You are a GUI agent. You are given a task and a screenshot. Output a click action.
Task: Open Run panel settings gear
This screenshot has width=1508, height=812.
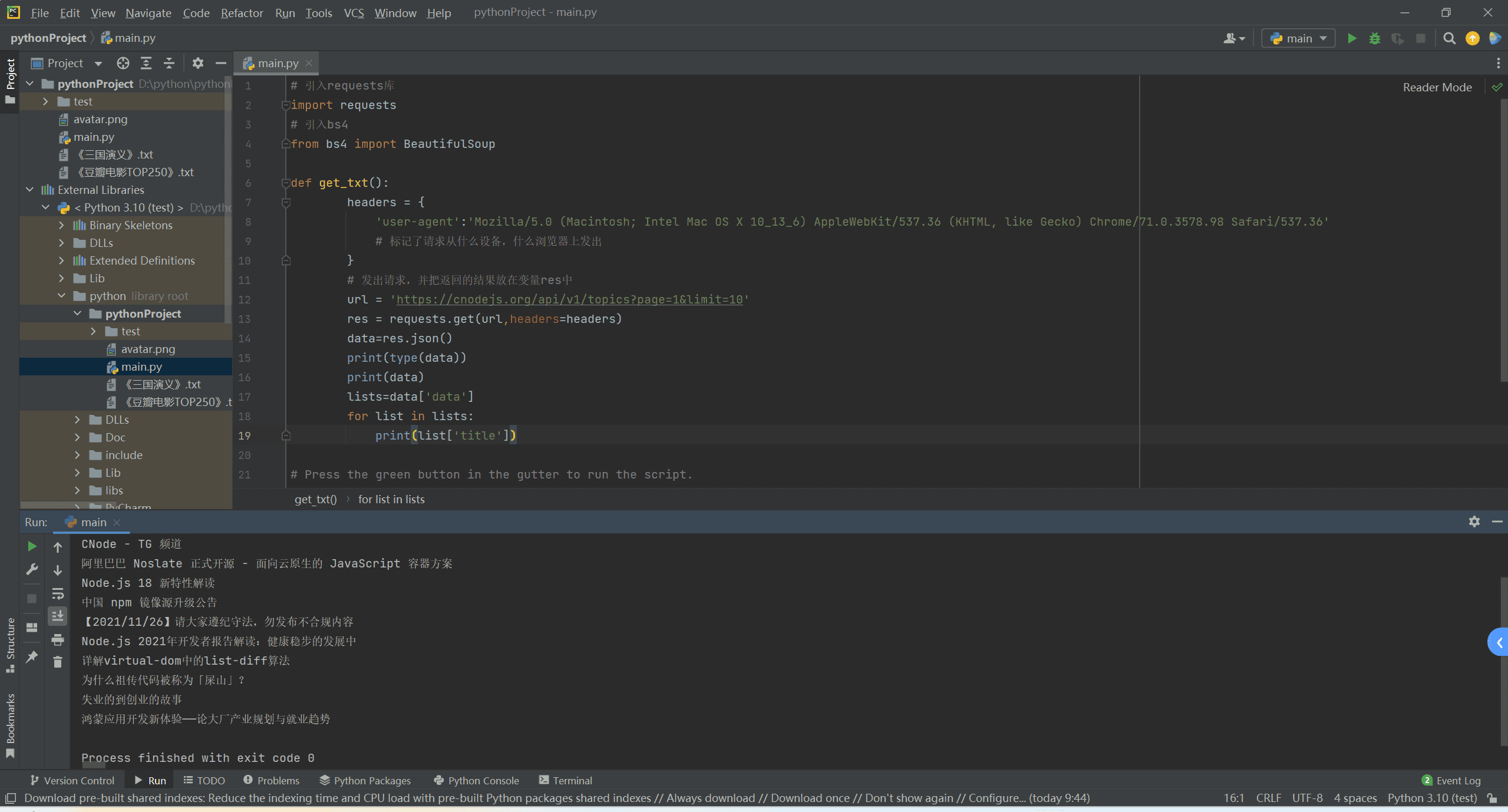pyautogui.click(x=1474, y=521)
